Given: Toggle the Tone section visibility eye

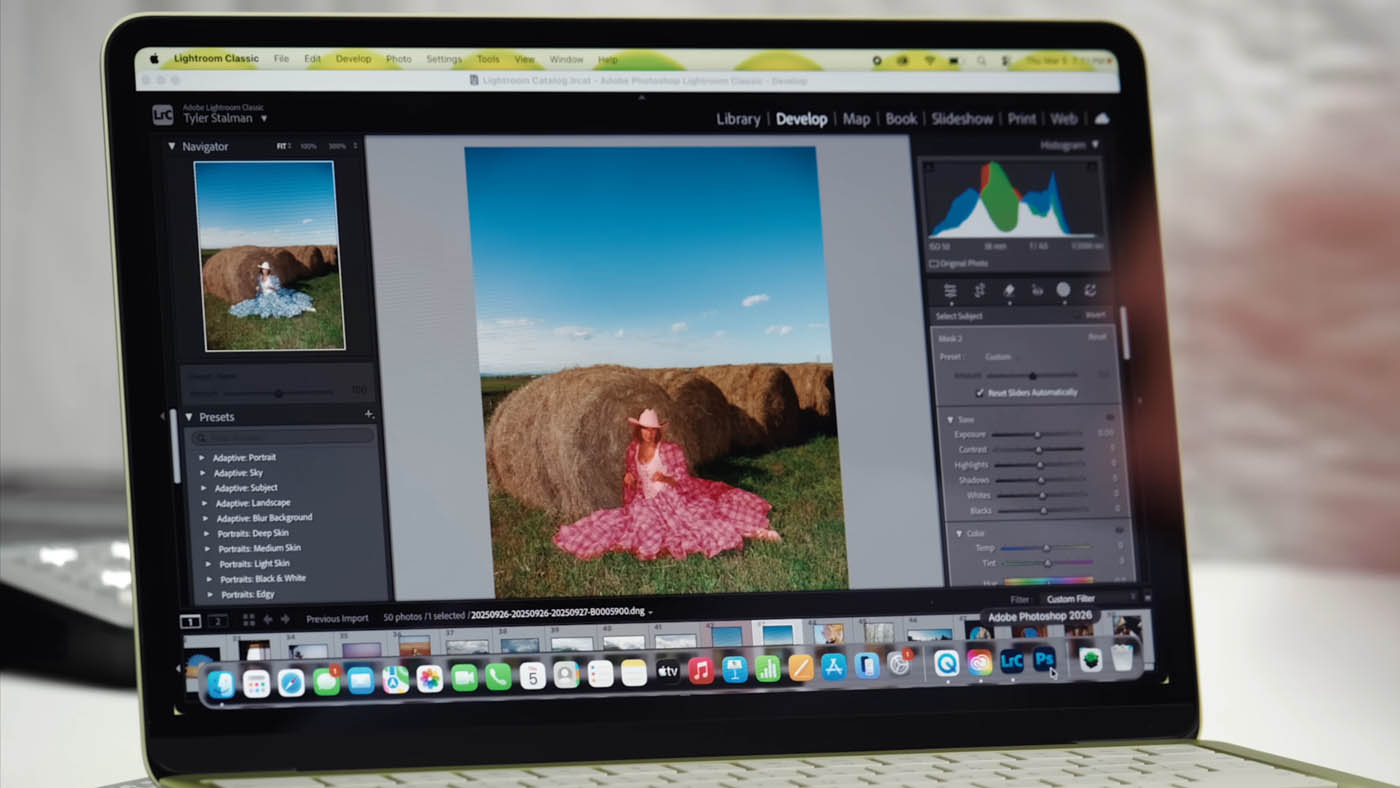Looking at the screenshot, I should [1110, 418].
